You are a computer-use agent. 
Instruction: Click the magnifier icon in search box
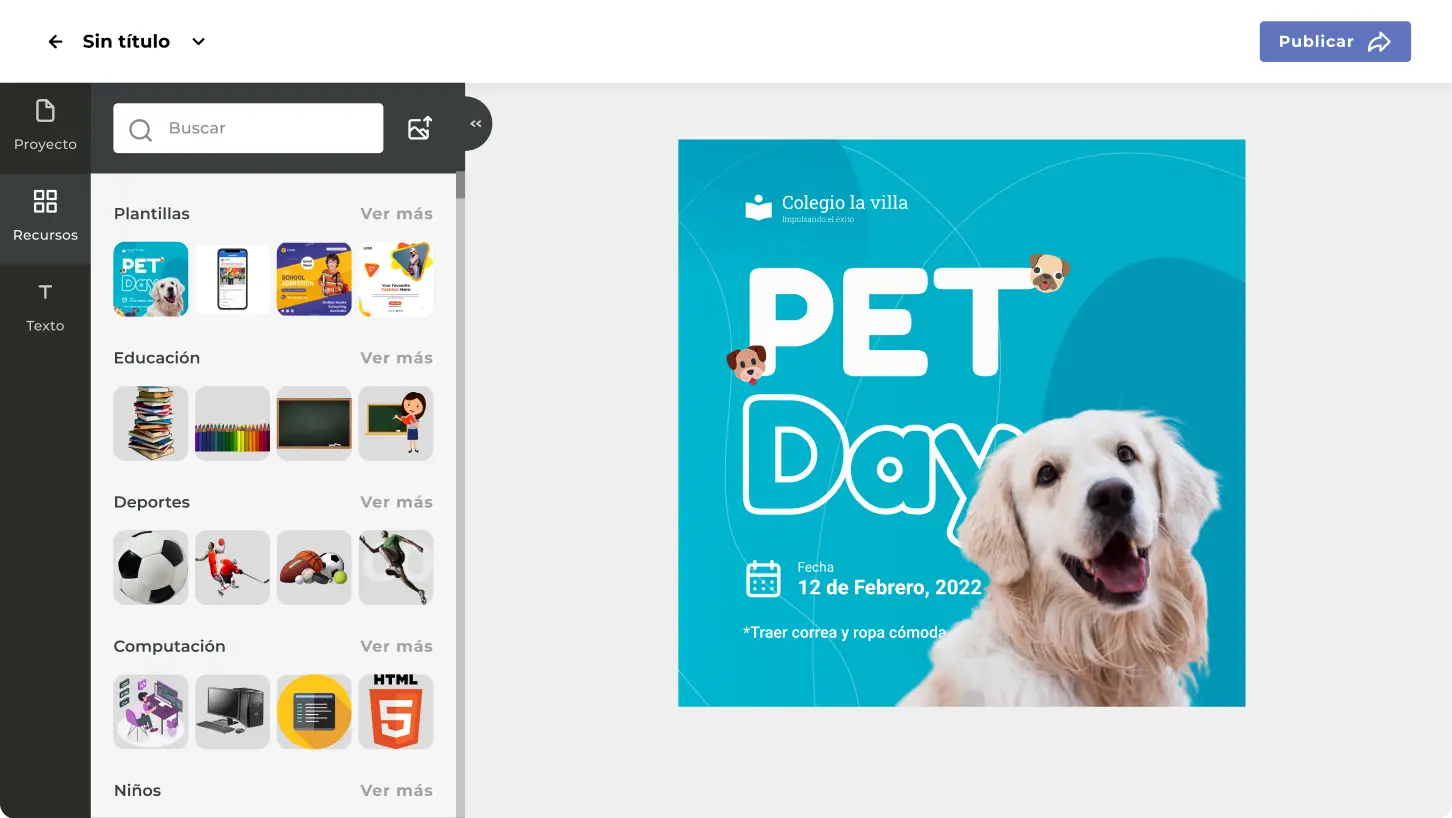(140, 129)
